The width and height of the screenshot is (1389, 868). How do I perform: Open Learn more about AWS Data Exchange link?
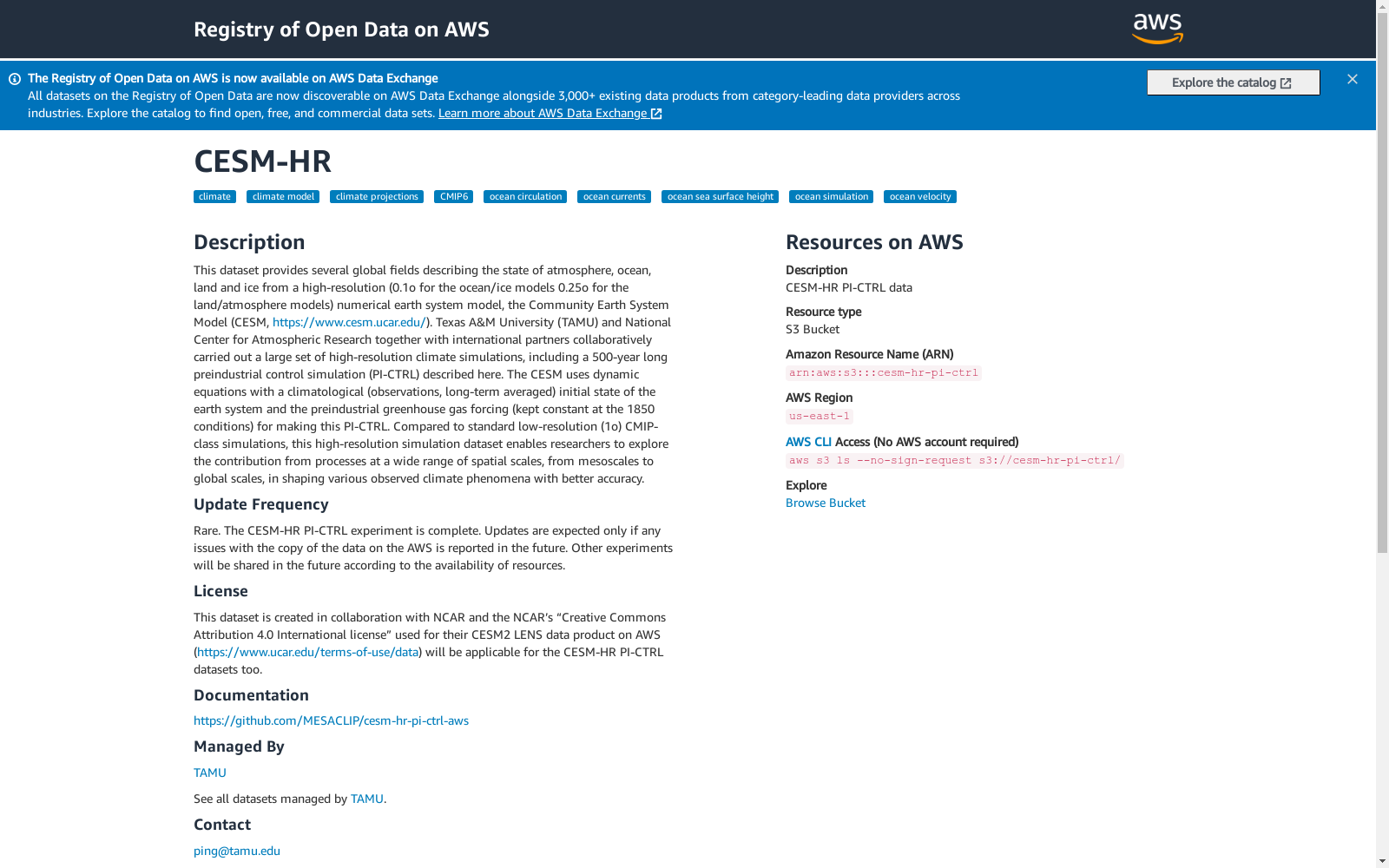pyautogui.click(x=550, y=113)
